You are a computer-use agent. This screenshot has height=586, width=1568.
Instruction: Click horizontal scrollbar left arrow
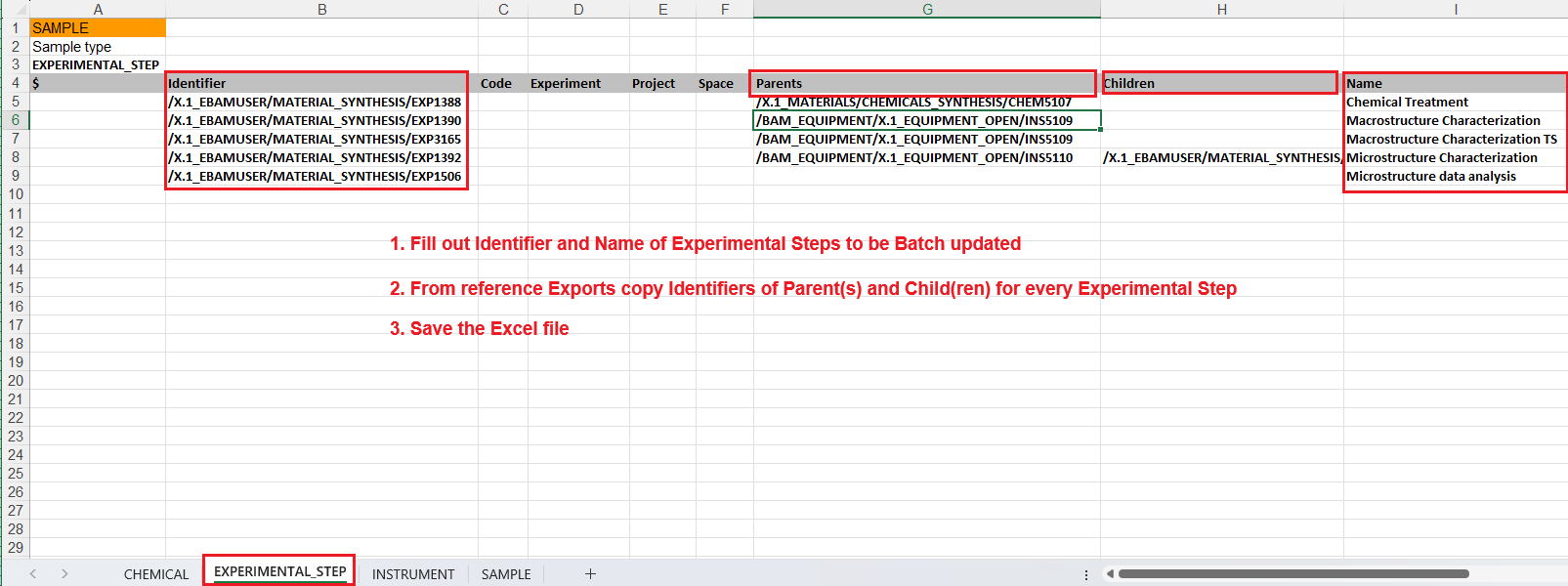[x=1110, y=574]
